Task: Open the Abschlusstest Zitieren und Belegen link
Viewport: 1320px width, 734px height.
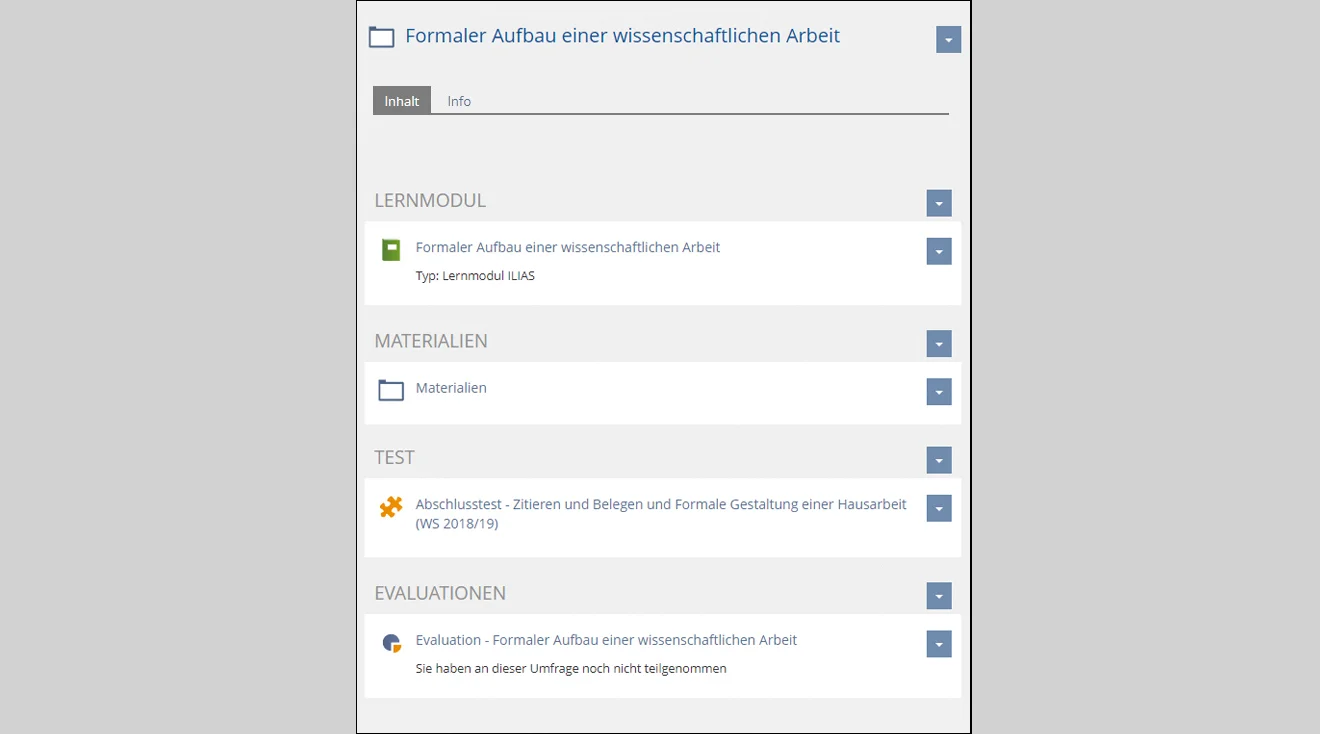Action: tap(661, 504)
